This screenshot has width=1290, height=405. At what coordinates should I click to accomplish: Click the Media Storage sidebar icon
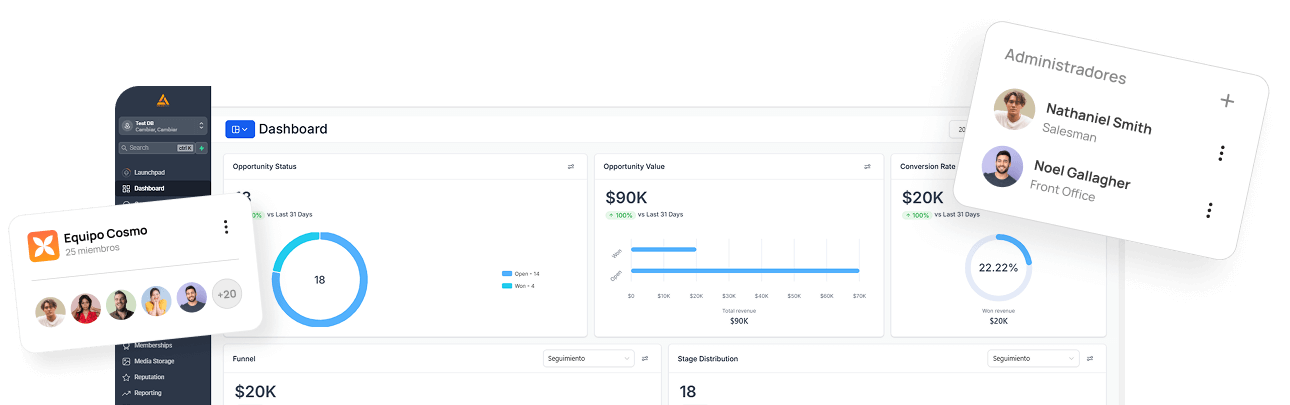pos(126,361)
